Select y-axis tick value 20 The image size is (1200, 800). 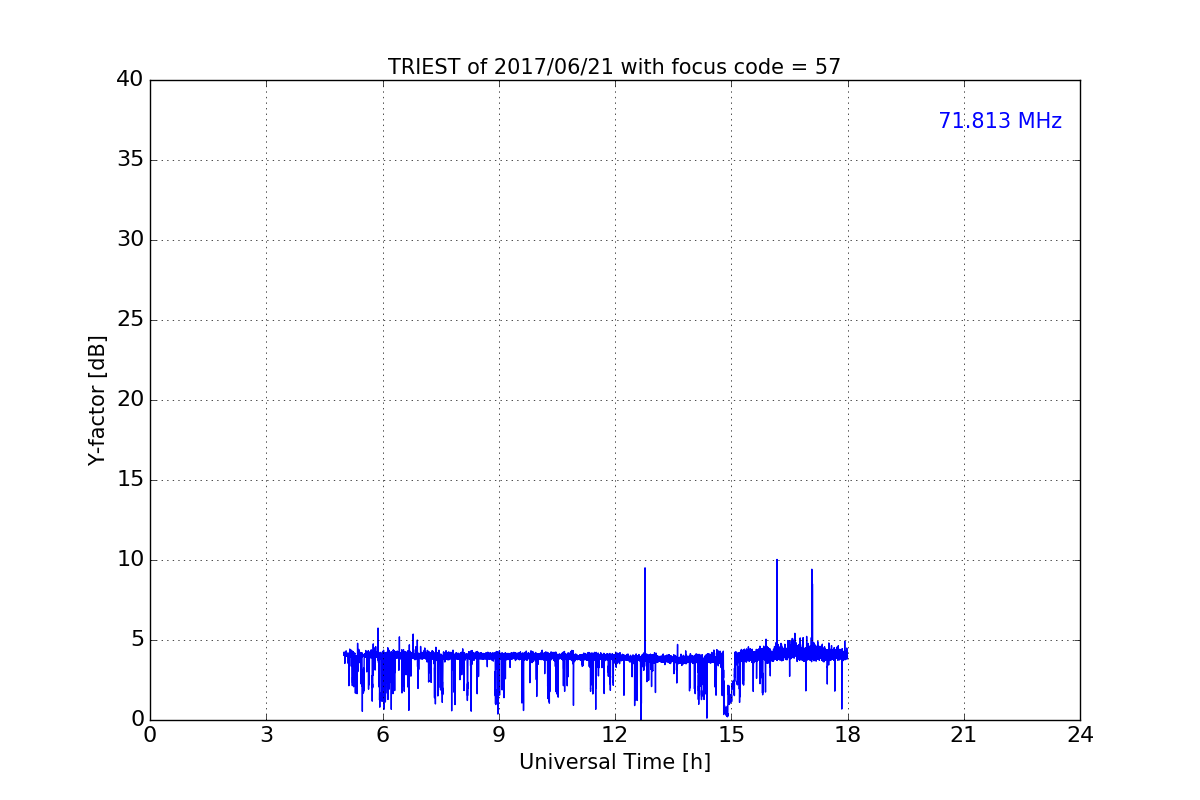point(130,400)
